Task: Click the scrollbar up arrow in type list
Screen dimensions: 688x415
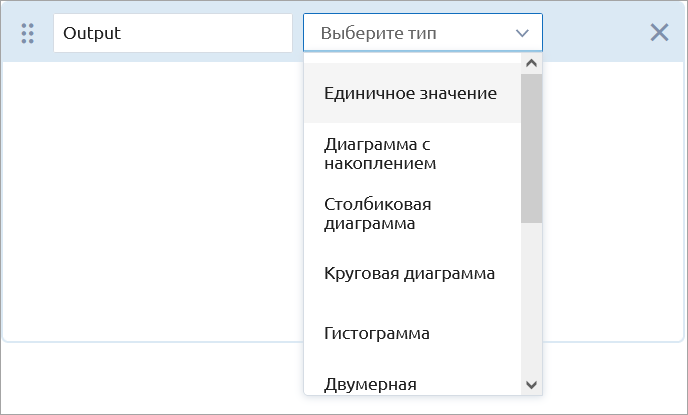Action: tap(531, 64)
